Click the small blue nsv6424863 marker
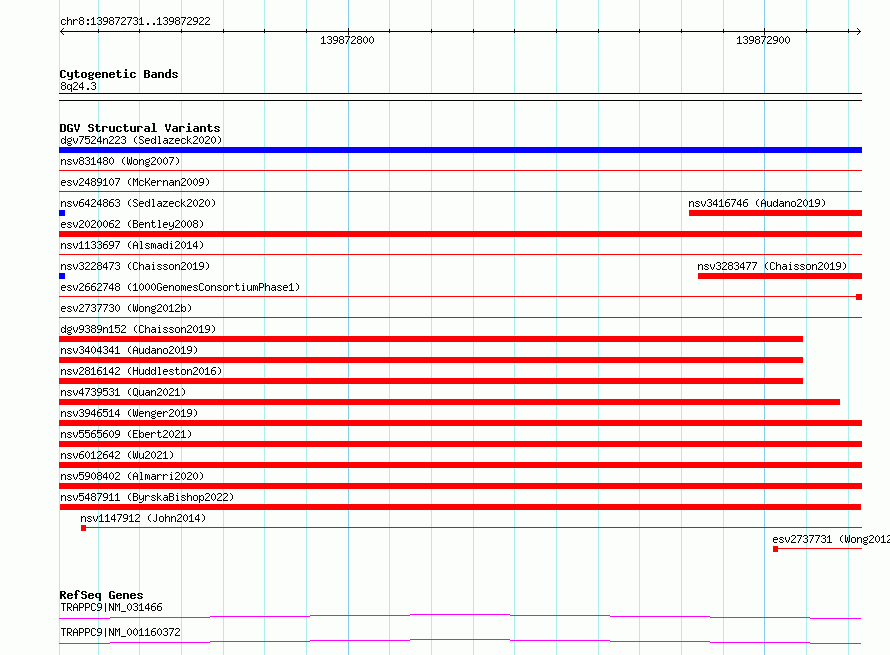 (62, 213)
